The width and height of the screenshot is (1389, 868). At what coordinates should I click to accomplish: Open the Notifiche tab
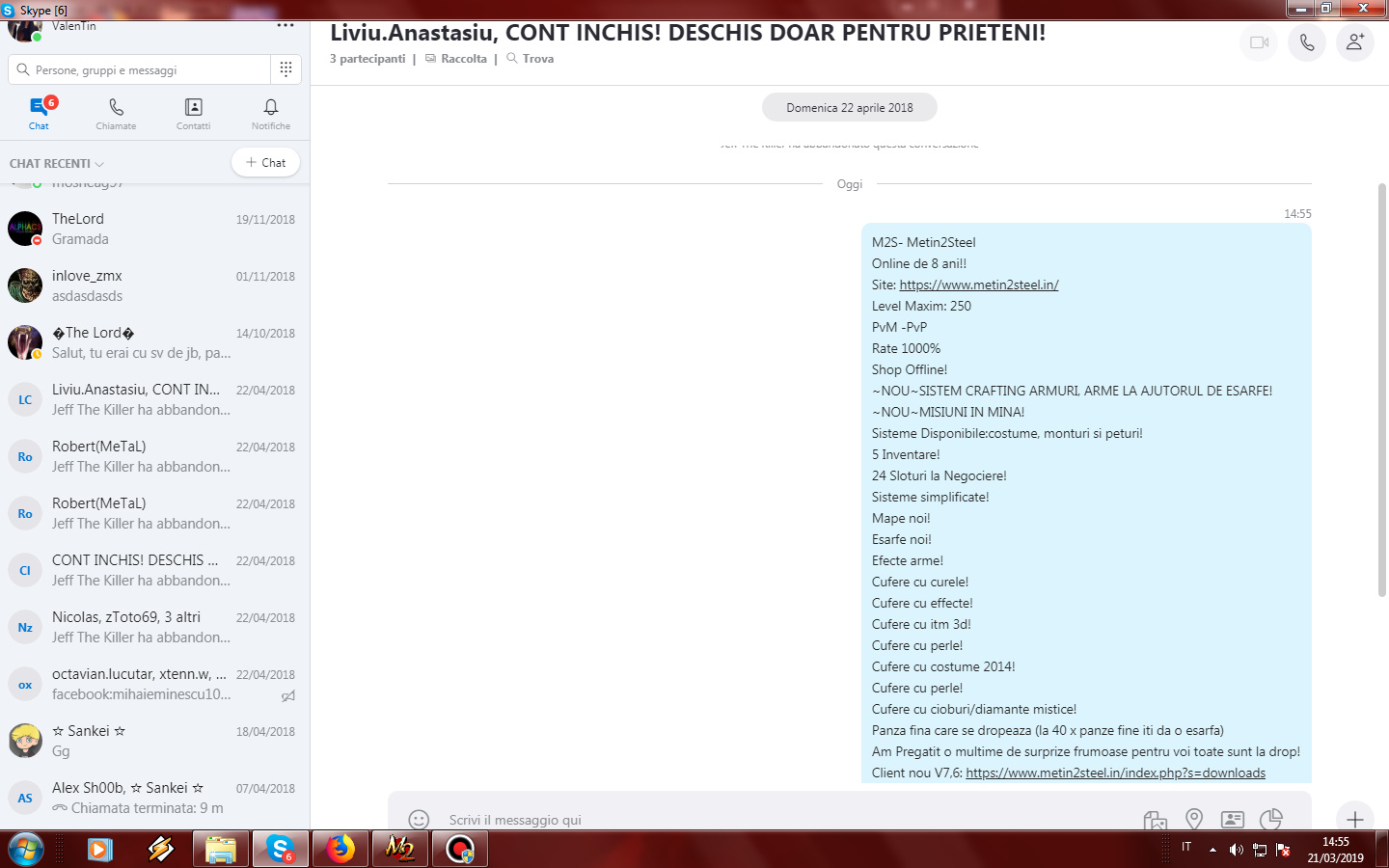[x=271, y=113]
